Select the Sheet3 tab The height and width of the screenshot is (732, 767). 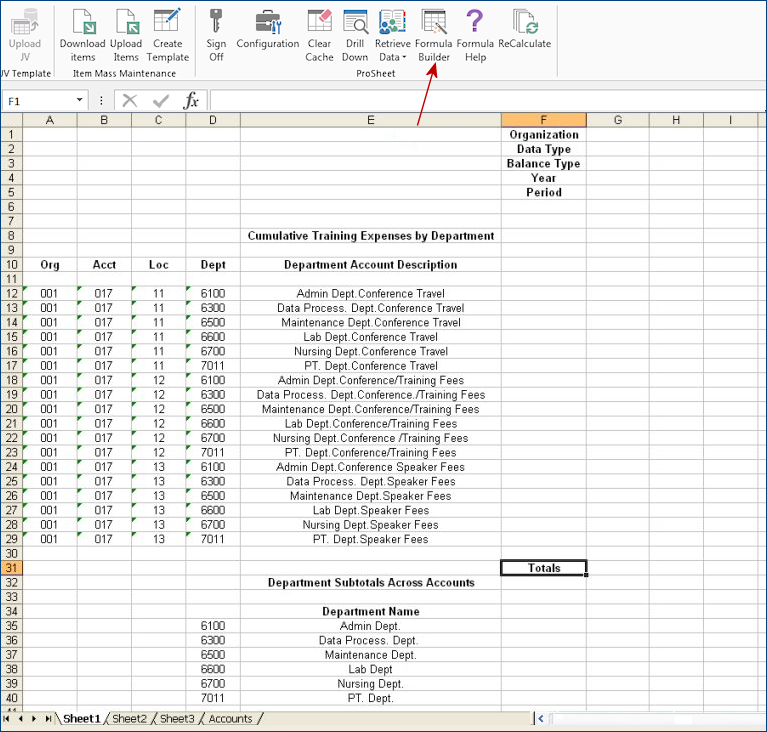coord(177,718)
